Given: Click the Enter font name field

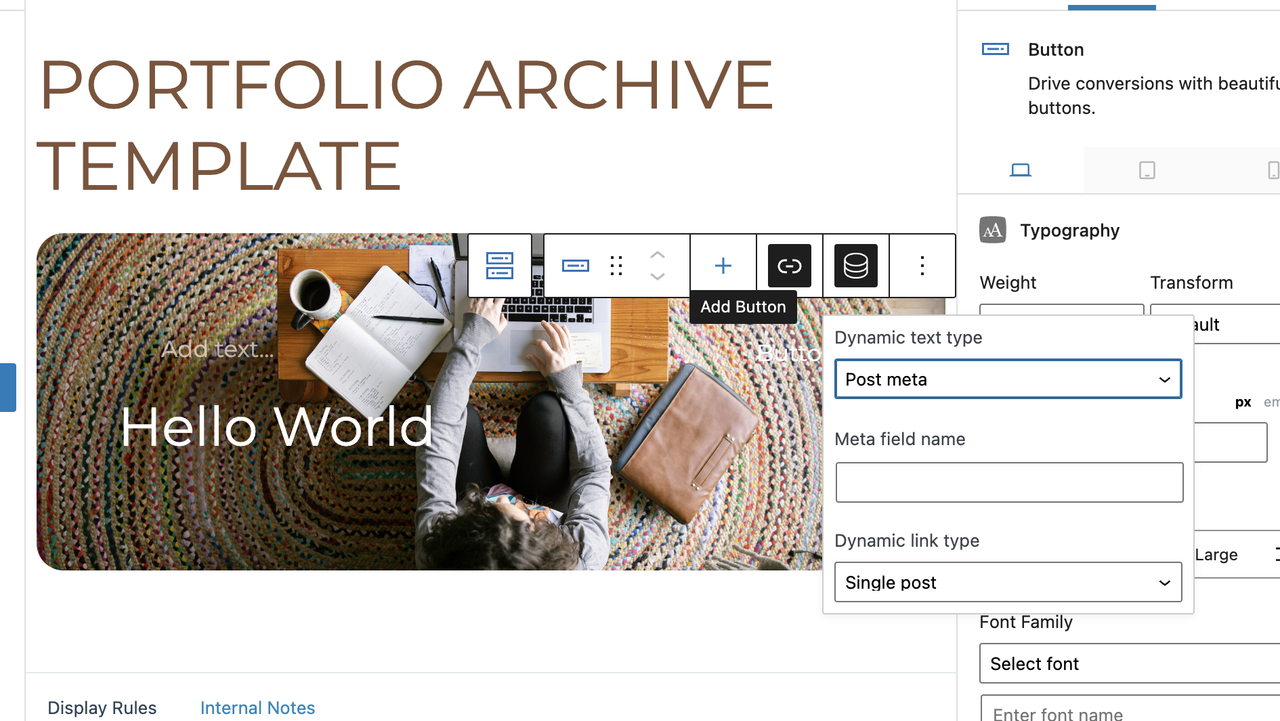Looking at the screenshot, I should (1130, 709).
